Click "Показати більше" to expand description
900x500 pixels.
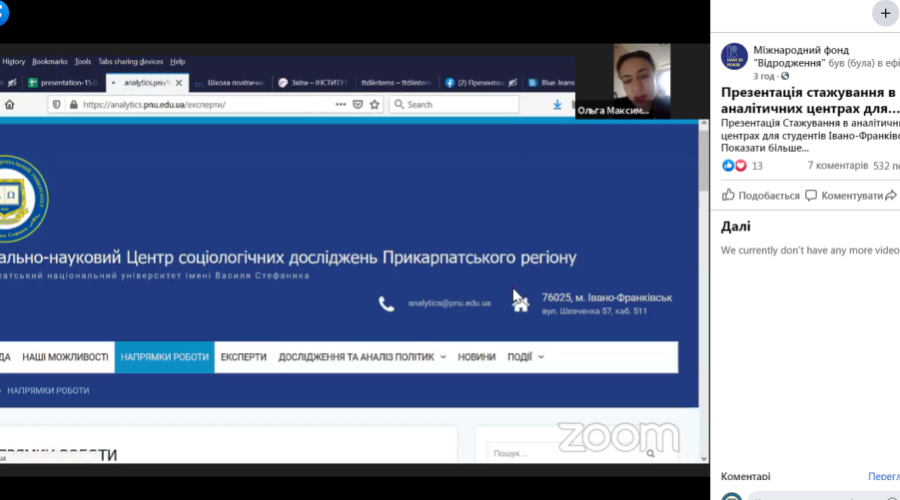[765, 148]
